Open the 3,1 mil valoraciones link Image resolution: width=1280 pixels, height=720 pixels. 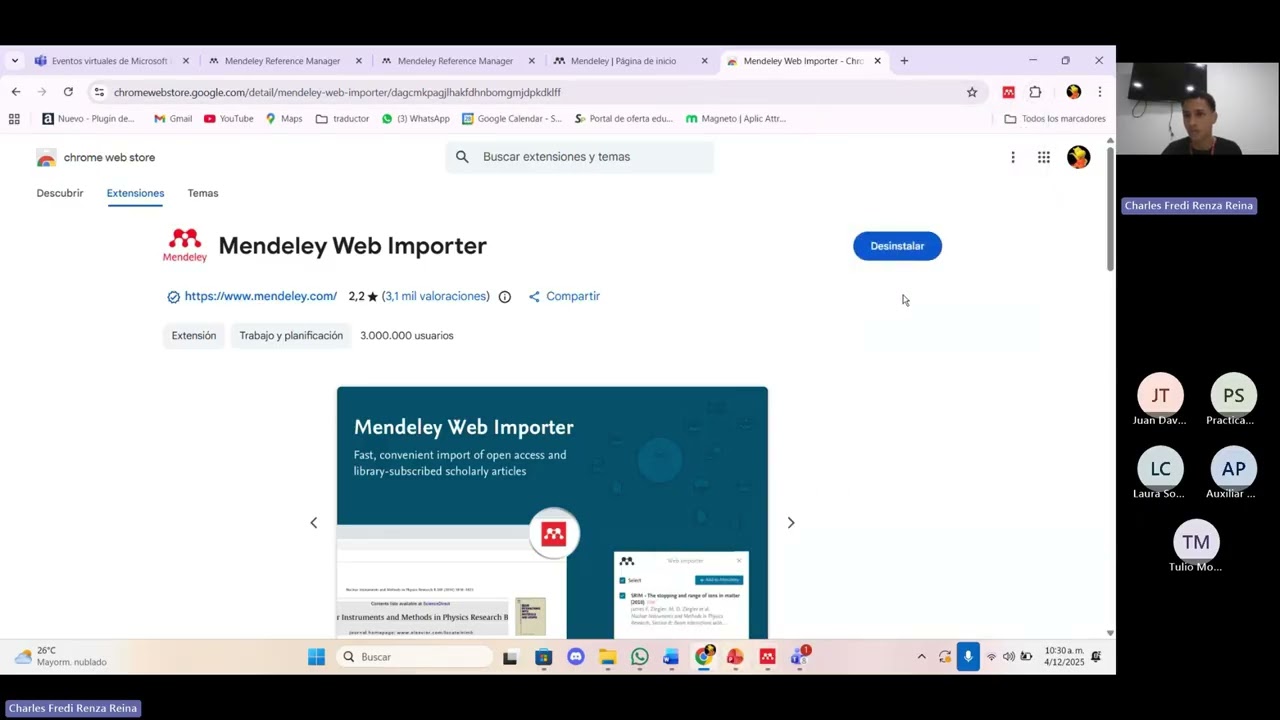[x=436, y=296]
